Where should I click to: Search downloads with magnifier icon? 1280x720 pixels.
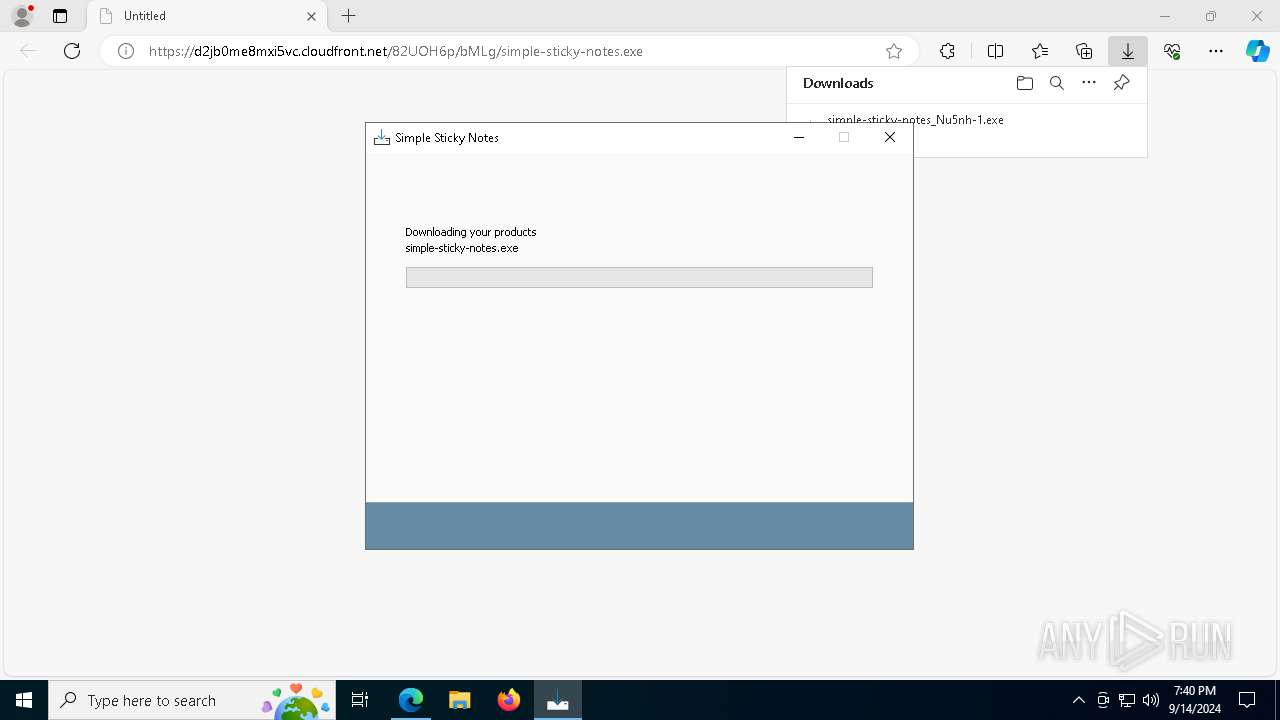(x=1057, y=83)
